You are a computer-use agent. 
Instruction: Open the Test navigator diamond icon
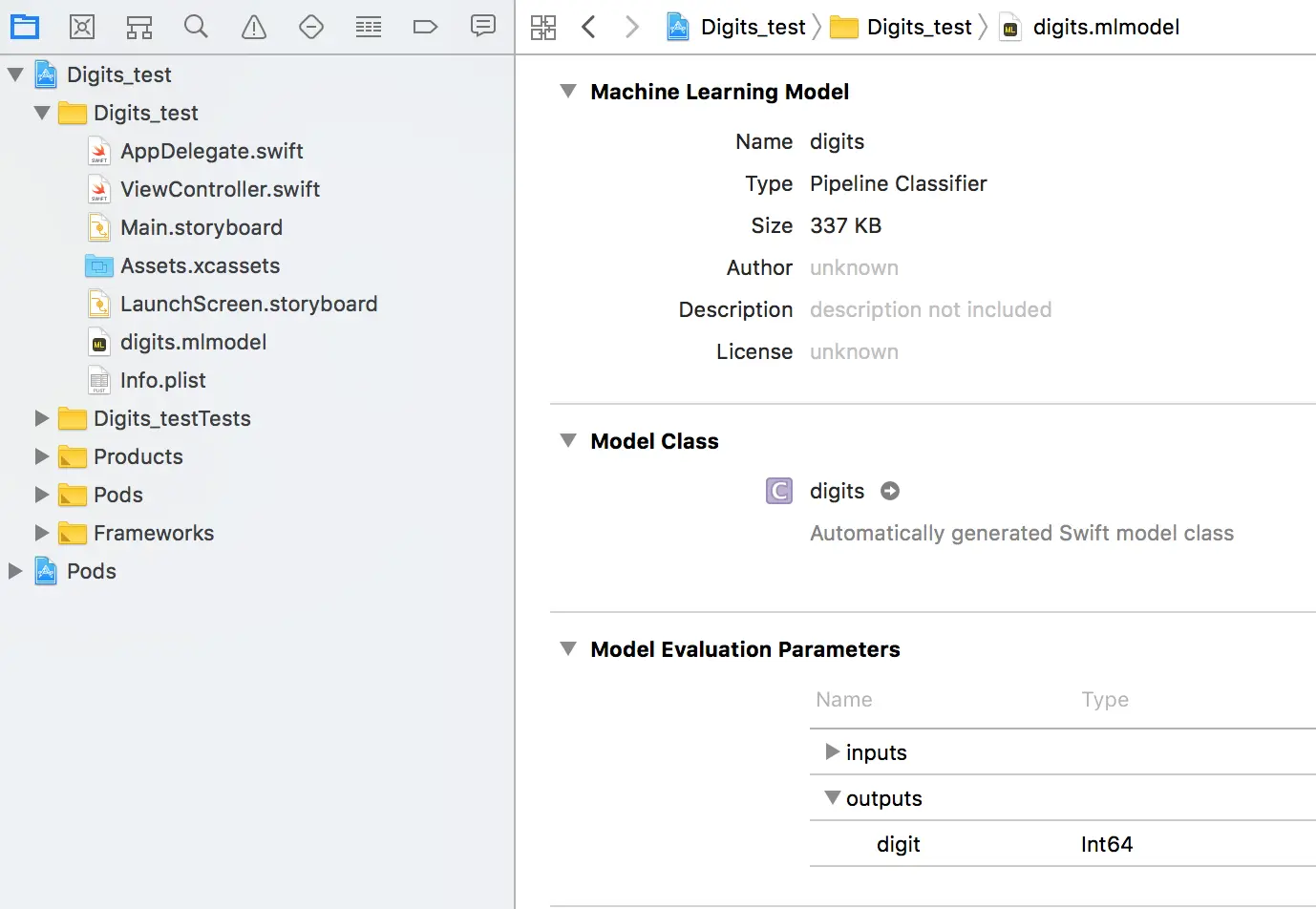[x=311, y=27]
